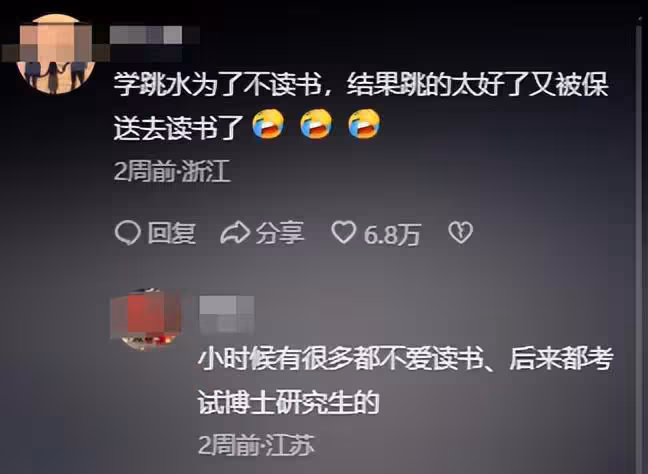Image resolution: width=648 pixels, height=474 pixels.
Task: Click the reply's second line 试博士研究生的
Action: pyautogui.click(x=288, y=402)
